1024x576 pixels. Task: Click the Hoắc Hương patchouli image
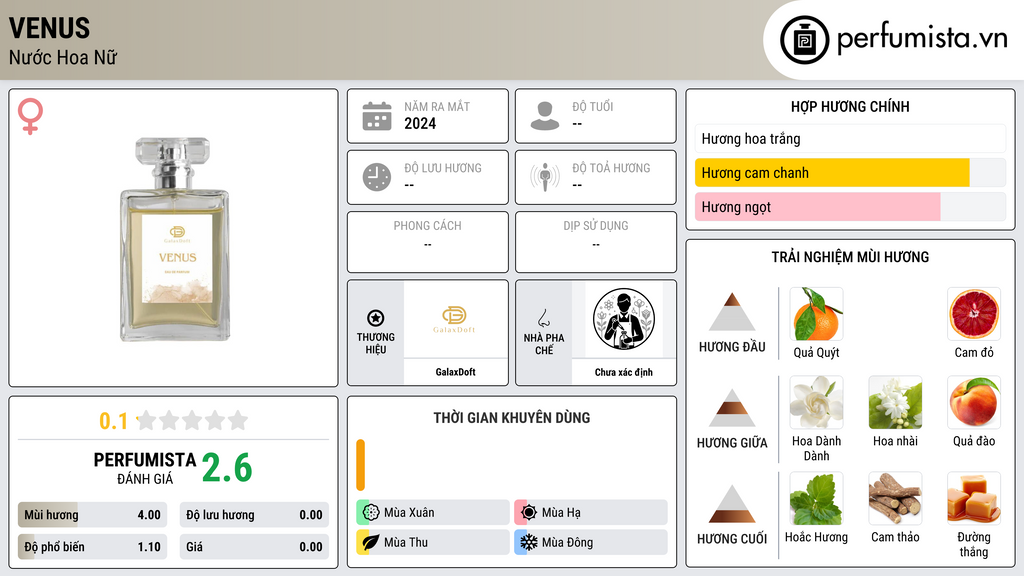coord(816,498)
